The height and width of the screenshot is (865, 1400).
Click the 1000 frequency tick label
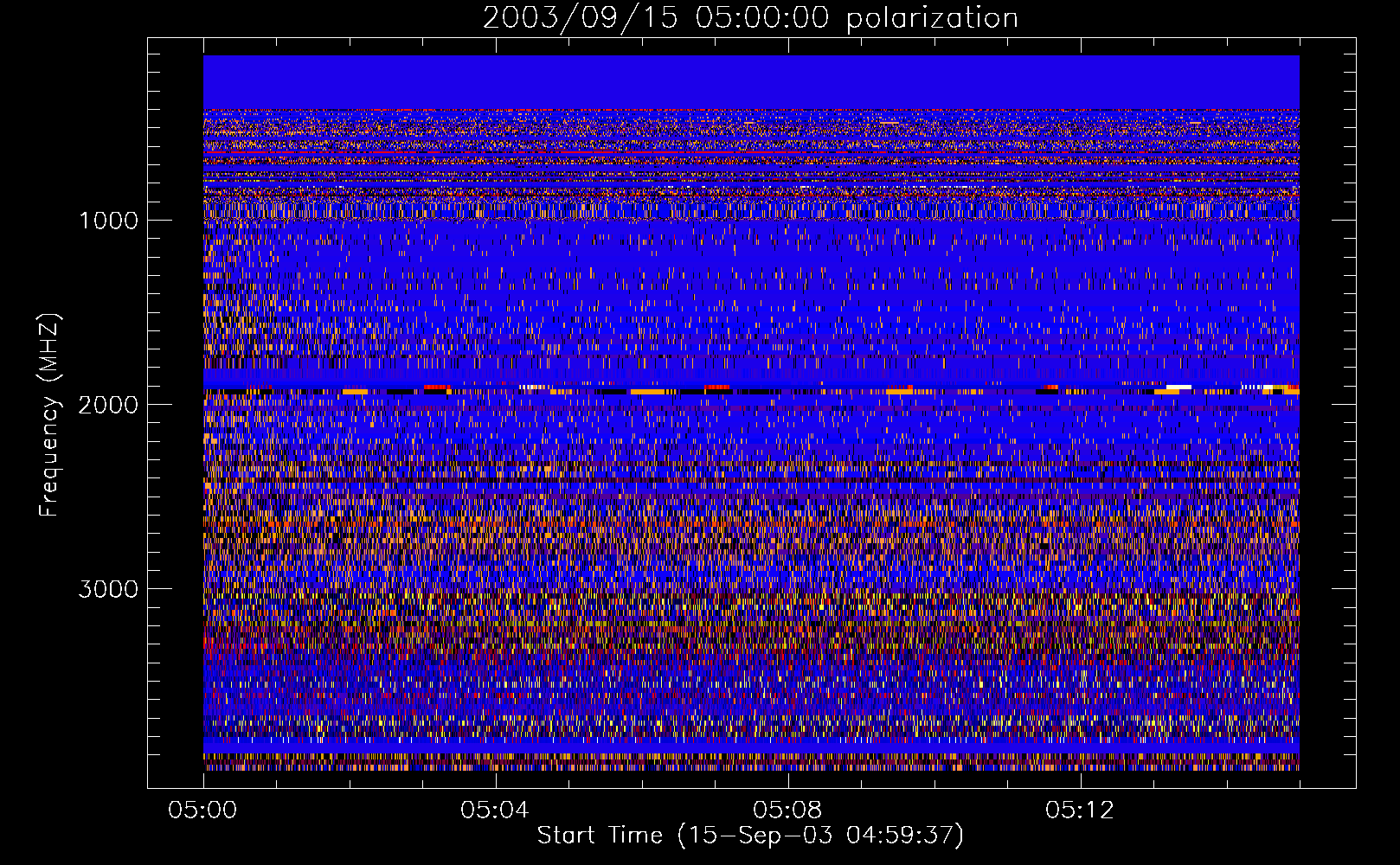tap(108, 221)
